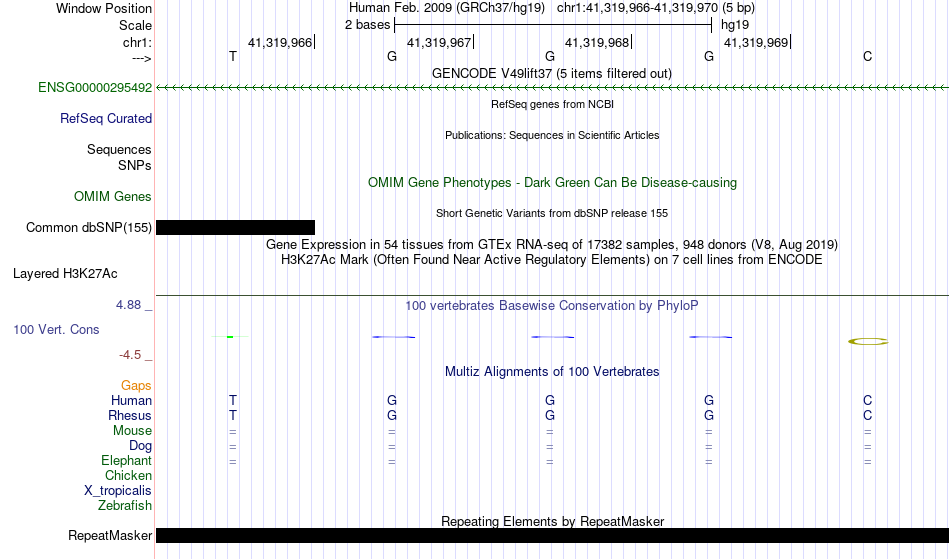The height and width of the screenshot is (559, 950).
Task: Click the PhyloP maximum value 4.88
Action: point(128,305)
